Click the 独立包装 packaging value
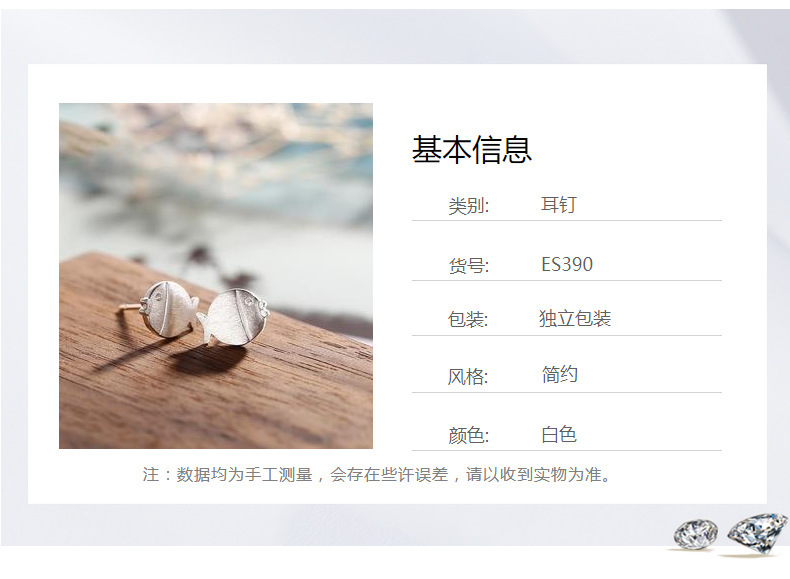This screenshot has width=790, height=579. 575,318
